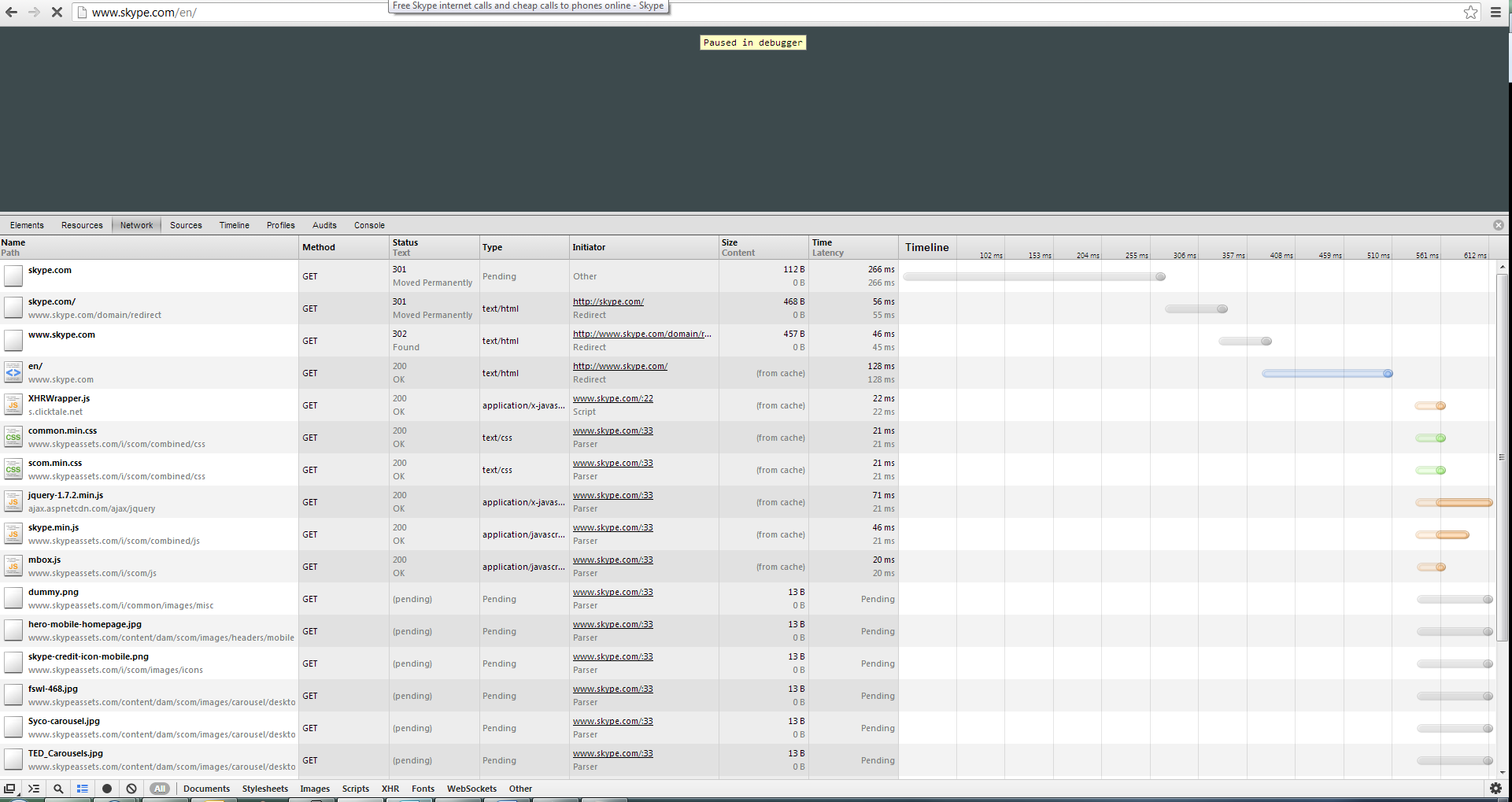The width and height of the screenshot is (1512, 802).
Task: Select the Syco-carousel.jpg request name
Action: tap(64, 721)
